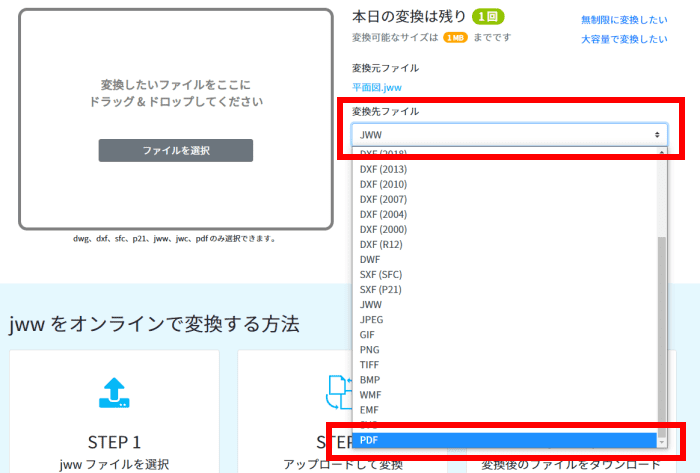Click the STEP 1 upload icon
The image size is (700, 473).
(x=114, y=393)
